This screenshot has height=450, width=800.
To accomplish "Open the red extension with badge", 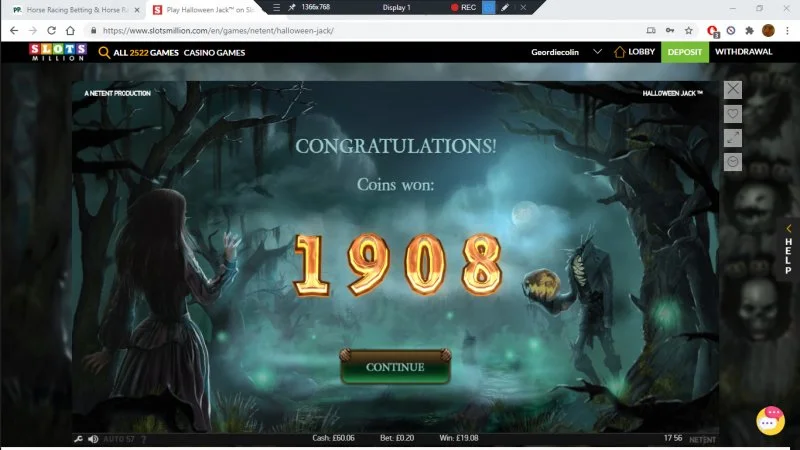I will click(713, 31).
